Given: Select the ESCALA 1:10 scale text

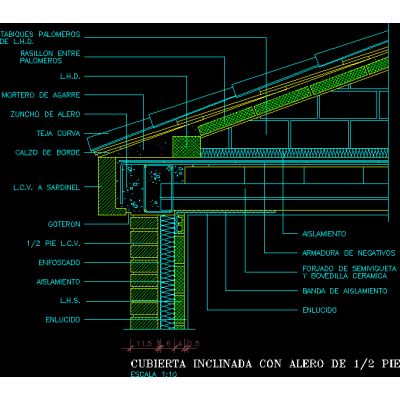Looking at the screenshot, I should pyautogui.click(x=154, y=374).
